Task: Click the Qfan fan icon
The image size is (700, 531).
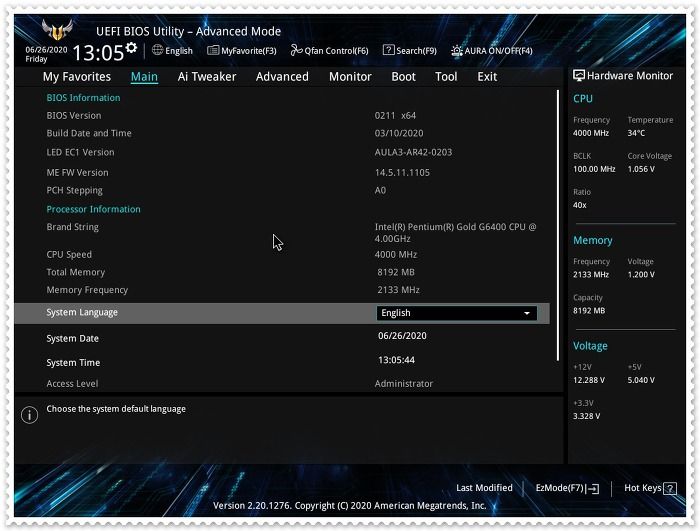Action: tap(296, 50)
